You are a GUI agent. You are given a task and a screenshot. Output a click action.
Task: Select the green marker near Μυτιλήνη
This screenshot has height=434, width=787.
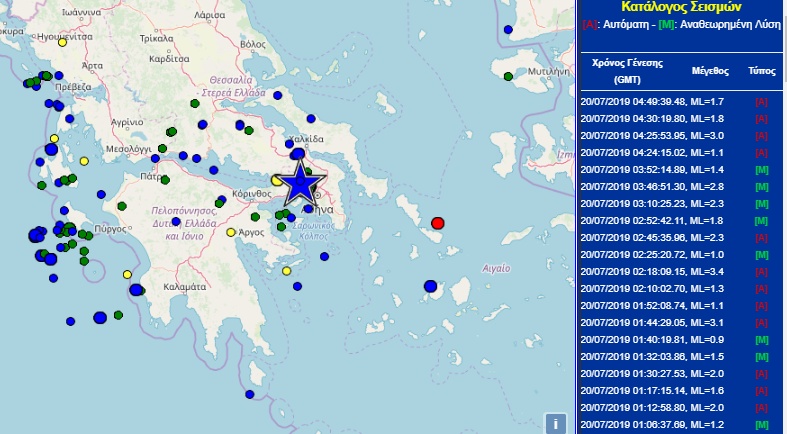(x=508, y=76)
